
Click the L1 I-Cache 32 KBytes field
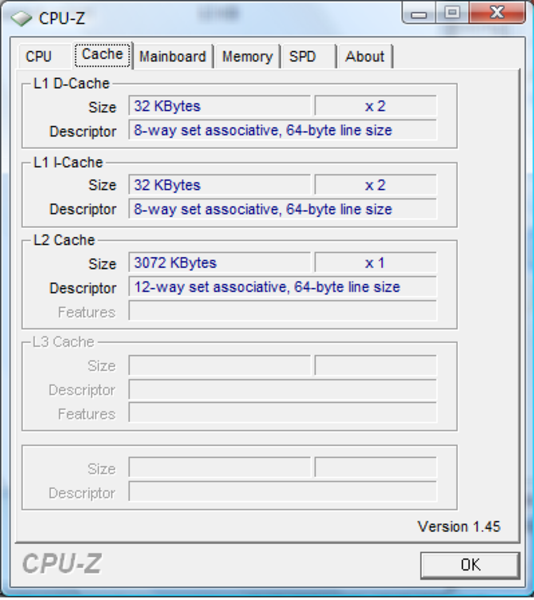[219, 185]
